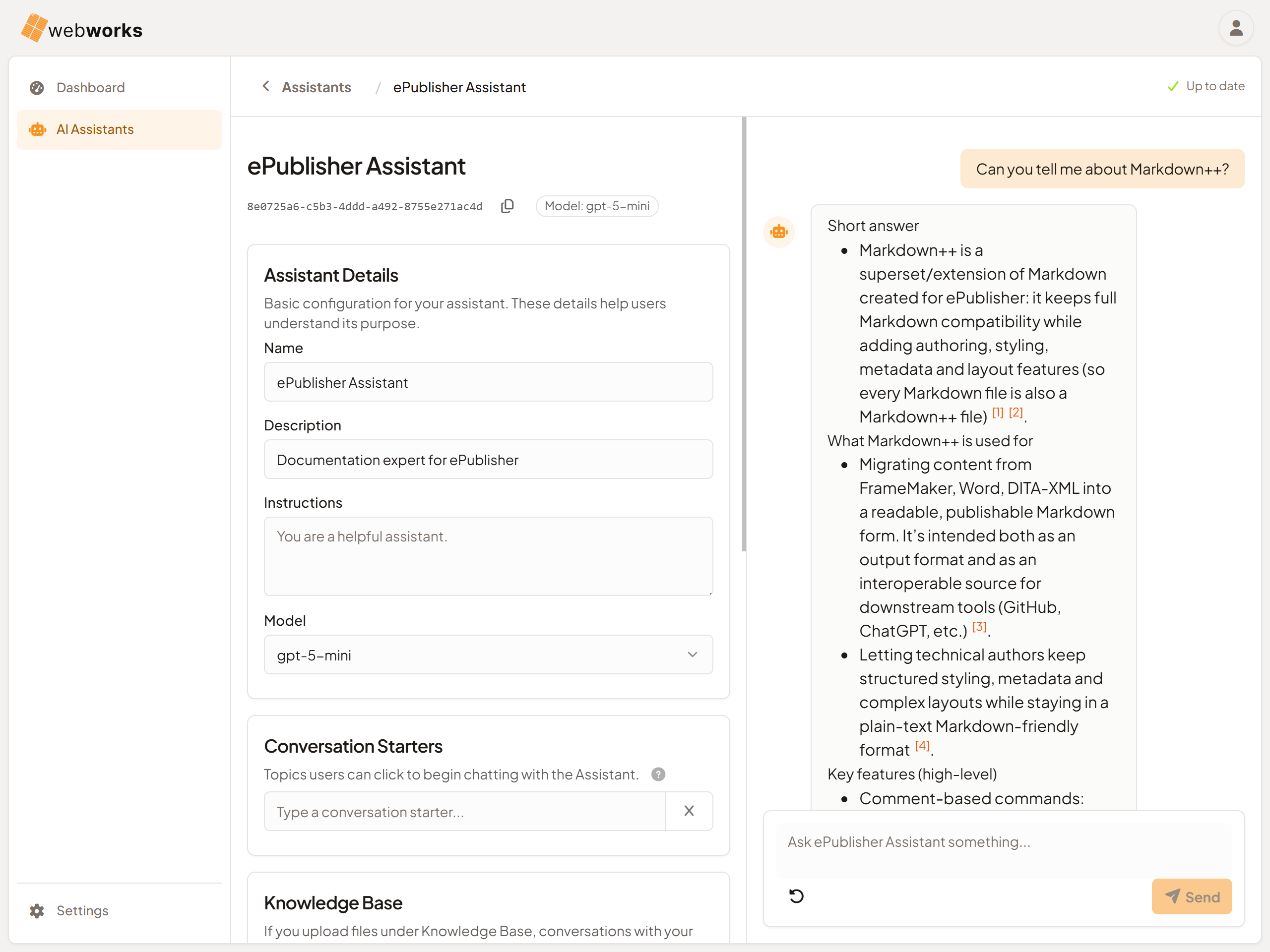The height and width of the screenshot is (952, 1270).
Task: Click the ePublisher Assistant page title
Action: [356, 167]
